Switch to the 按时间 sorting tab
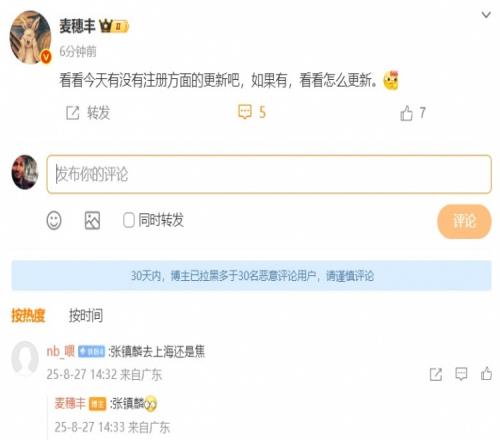This screenshot has width=500, height=440. click(x=86, y=315)
